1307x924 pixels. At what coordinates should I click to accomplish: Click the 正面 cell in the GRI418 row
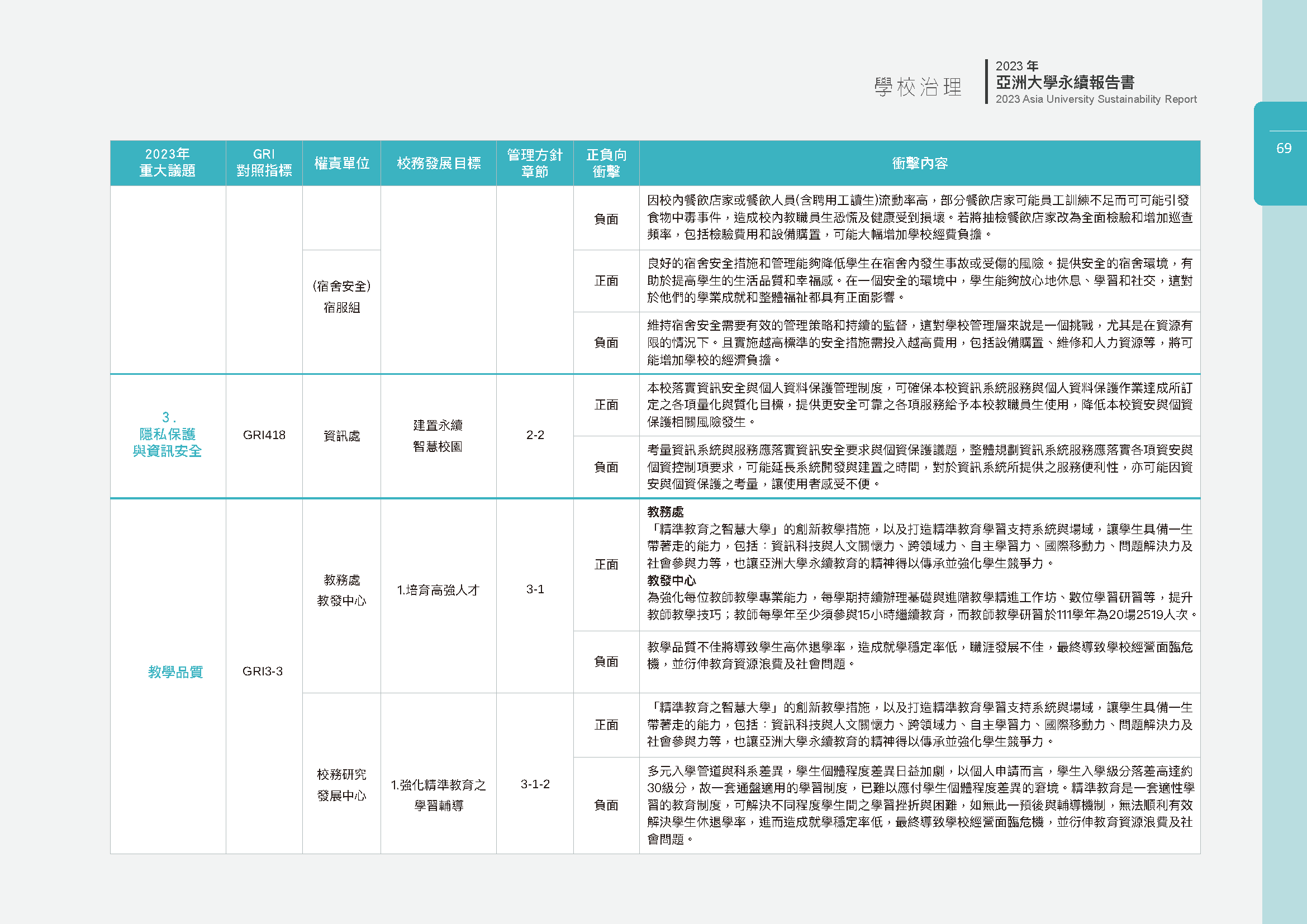click(606, 405)
